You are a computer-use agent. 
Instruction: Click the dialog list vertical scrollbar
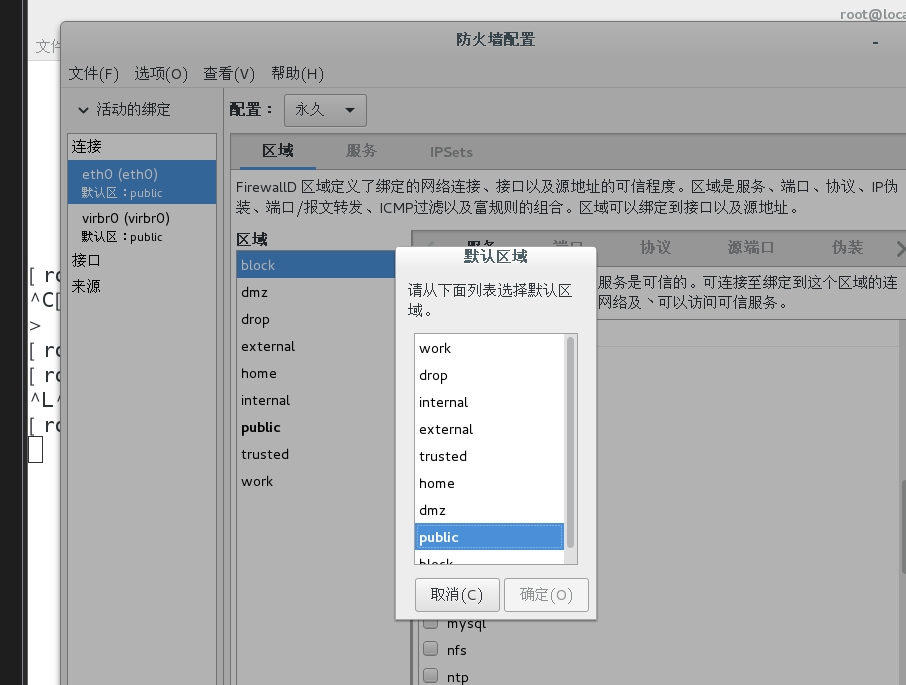570,442
